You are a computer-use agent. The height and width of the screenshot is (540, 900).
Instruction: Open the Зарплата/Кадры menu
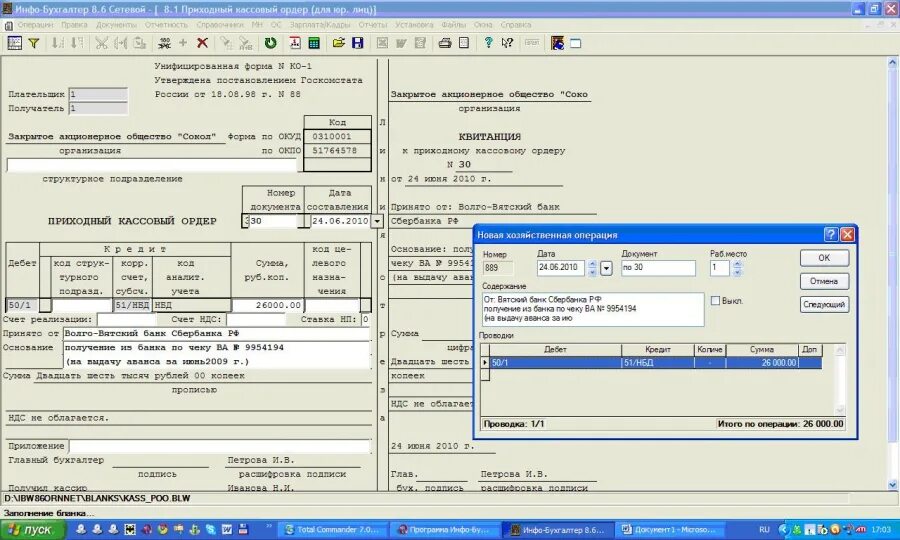point(320,25)
